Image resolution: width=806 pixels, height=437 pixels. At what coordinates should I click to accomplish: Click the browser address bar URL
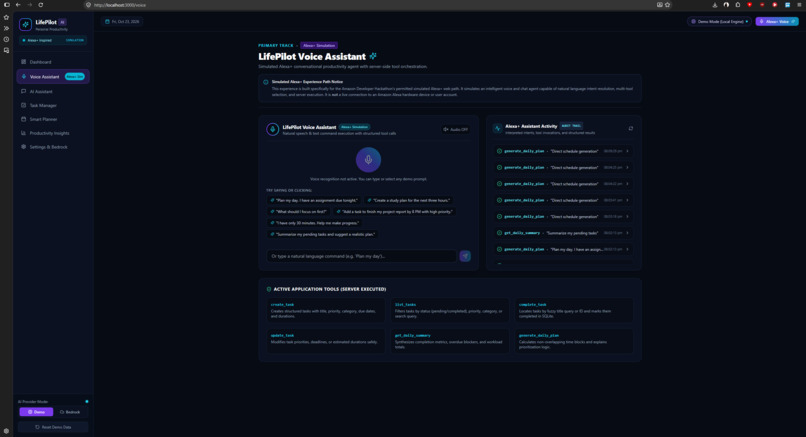pos(120,5)
